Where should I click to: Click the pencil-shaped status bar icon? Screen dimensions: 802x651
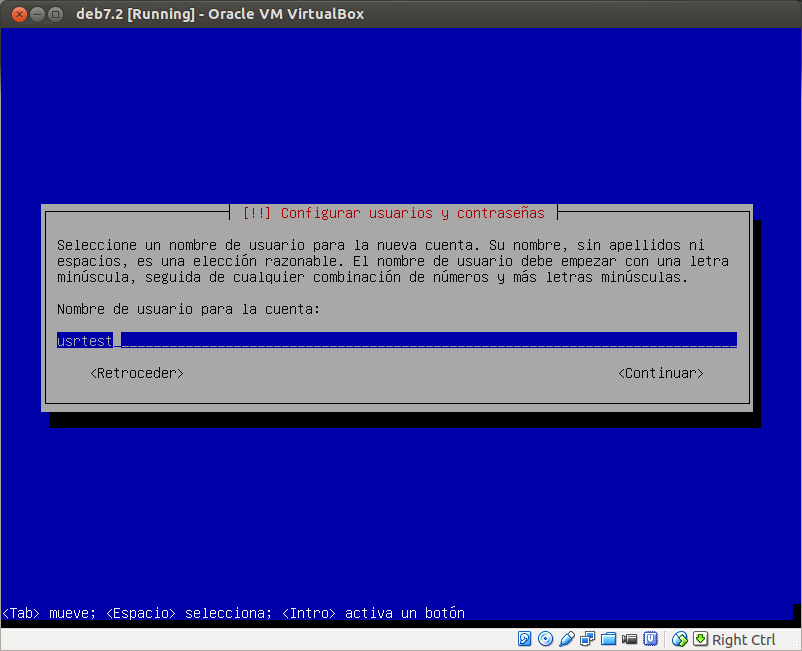point(568,638)
